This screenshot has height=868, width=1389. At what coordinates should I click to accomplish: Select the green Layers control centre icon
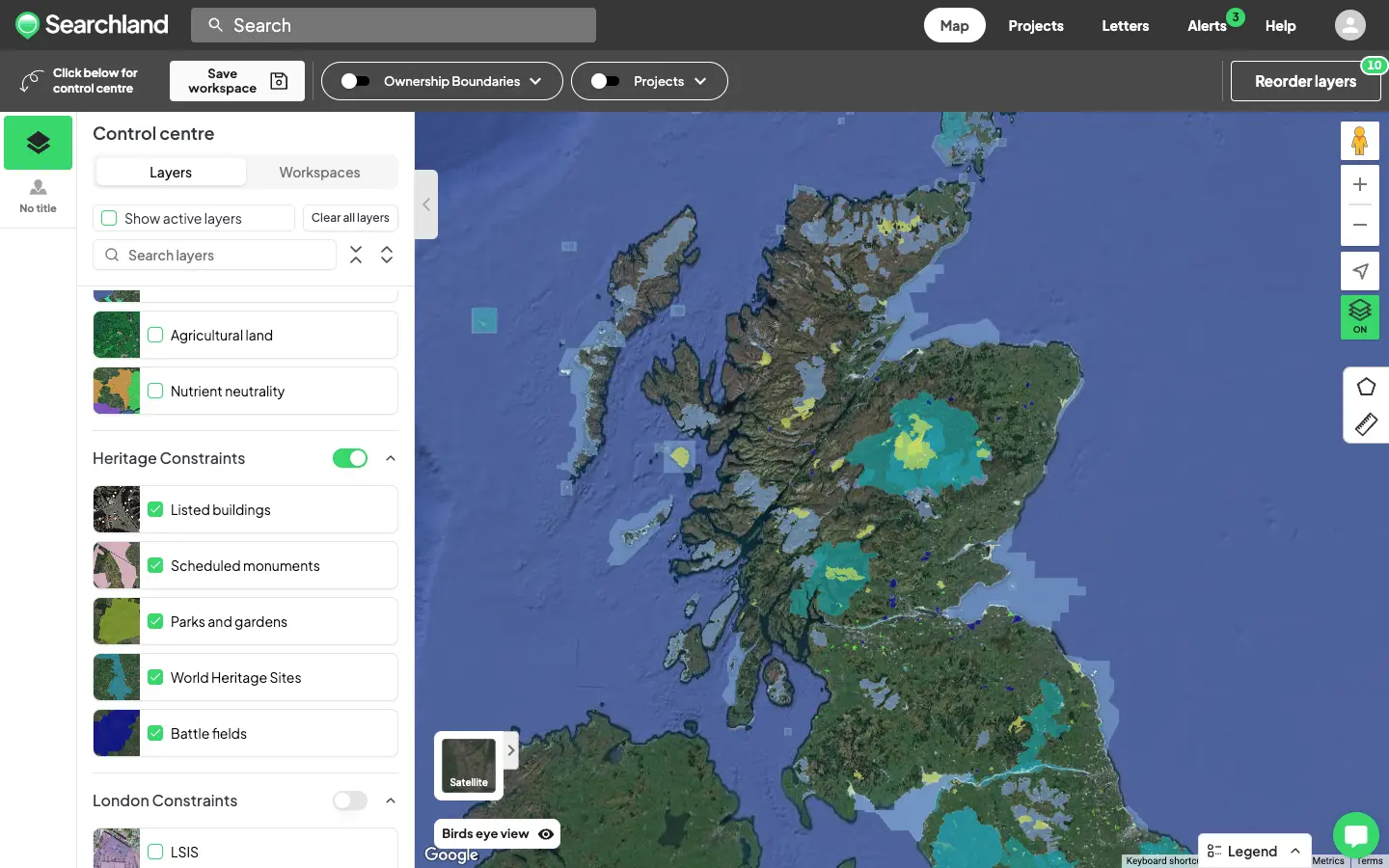point(38,142)
